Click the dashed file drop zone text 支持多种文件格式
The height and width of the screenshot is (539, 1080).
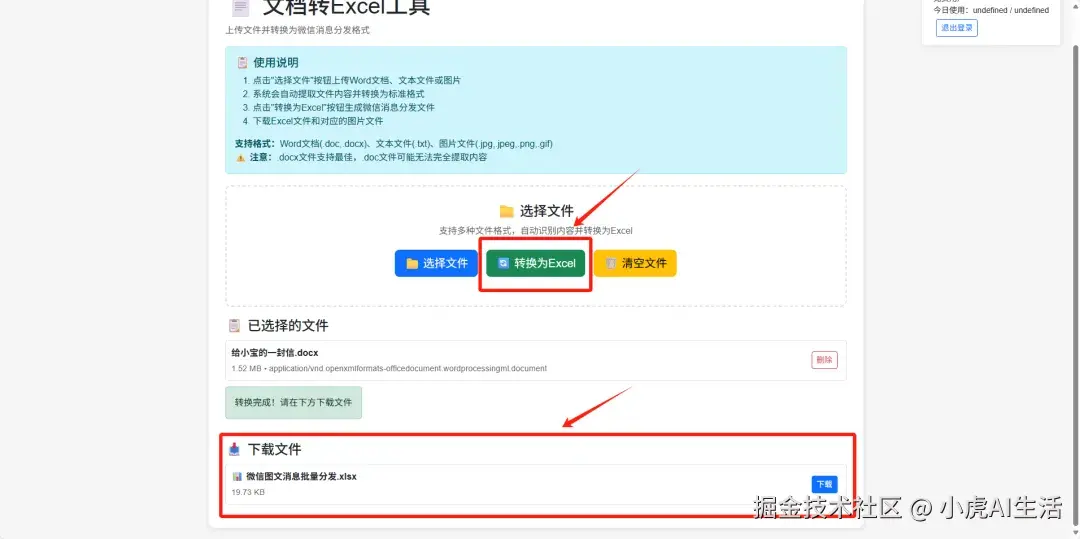click(536, 231)
